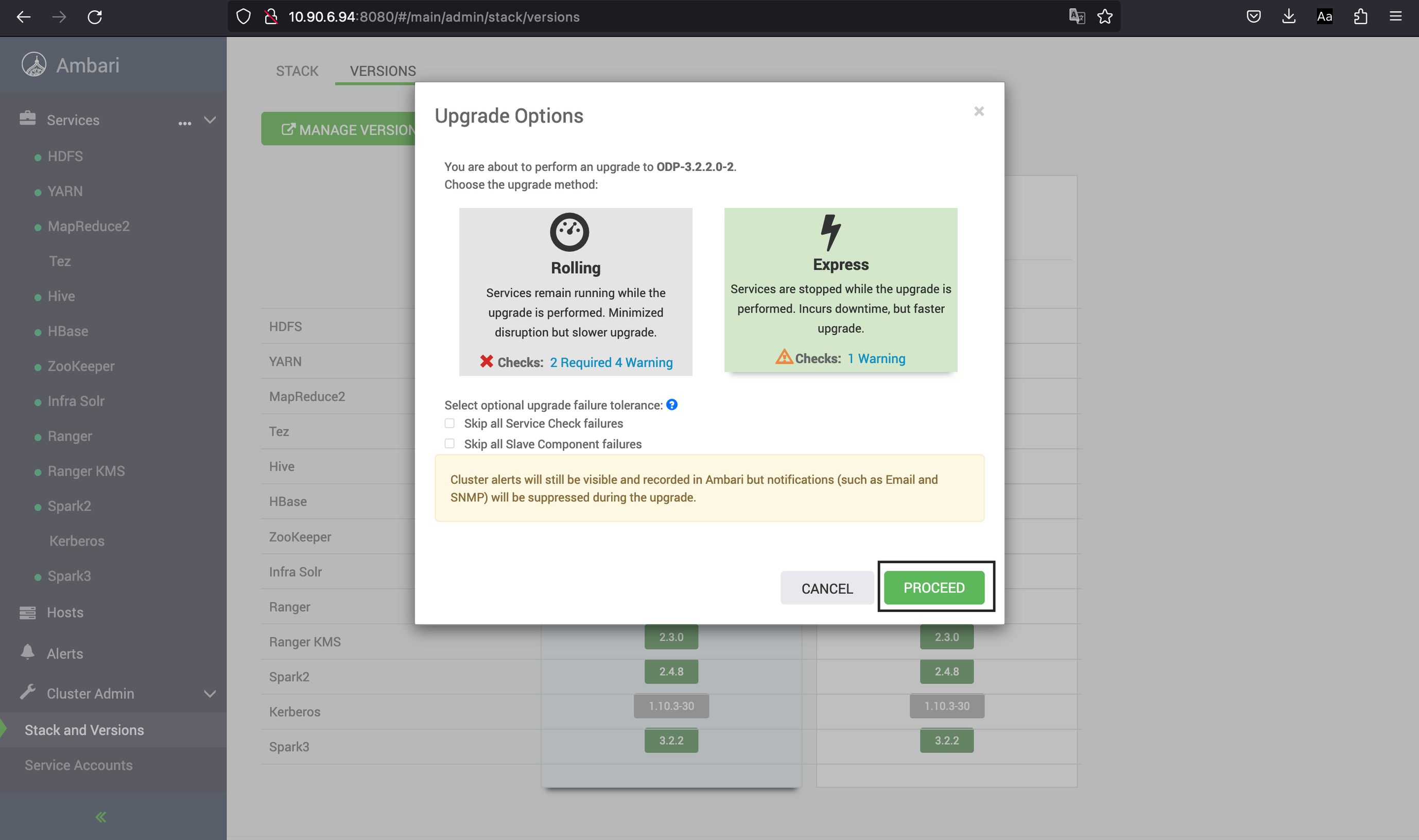The width and height of the screenshot is (1419, 840).
Task: Open the Hive service in sidebar
Action: tap(61, 296)
